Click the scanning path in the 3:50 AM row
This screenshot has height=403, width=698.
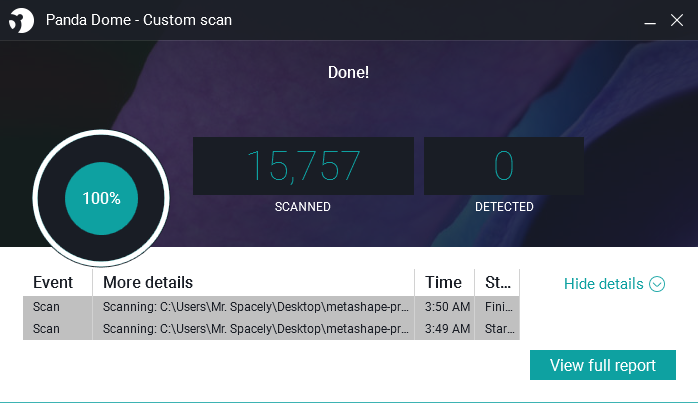pos(256,307)
